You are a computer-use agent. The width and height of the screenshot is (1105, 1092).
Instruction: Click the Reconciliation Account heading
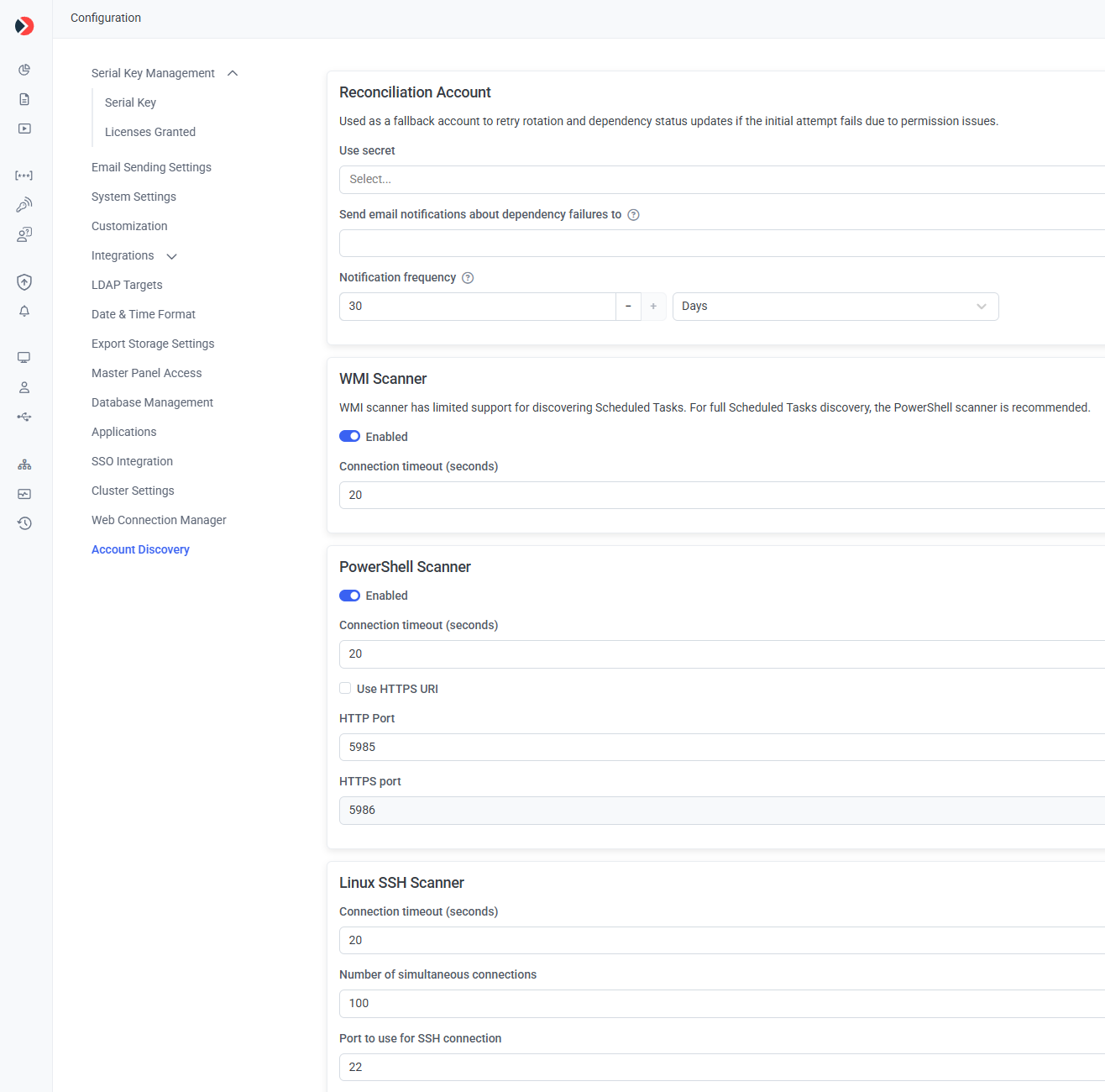click(x=415, y=92)
